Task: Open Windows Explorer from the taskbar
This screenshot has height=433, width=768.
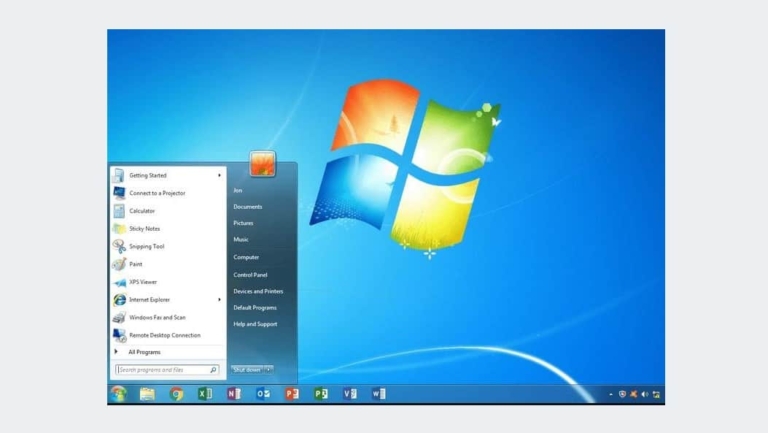Action: point(147,394)
